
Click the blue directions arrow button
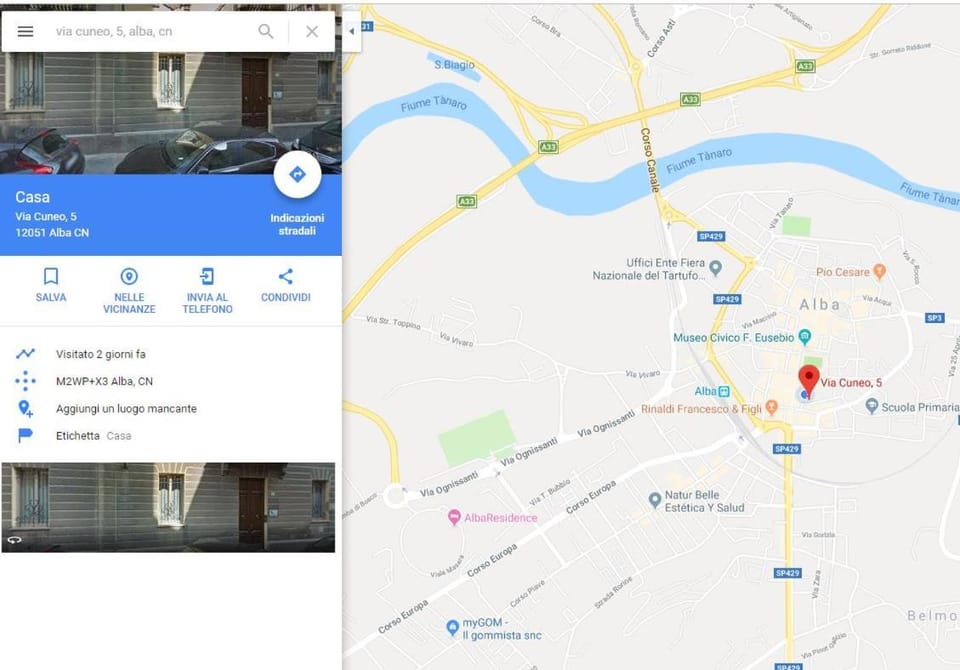[297, 175]
